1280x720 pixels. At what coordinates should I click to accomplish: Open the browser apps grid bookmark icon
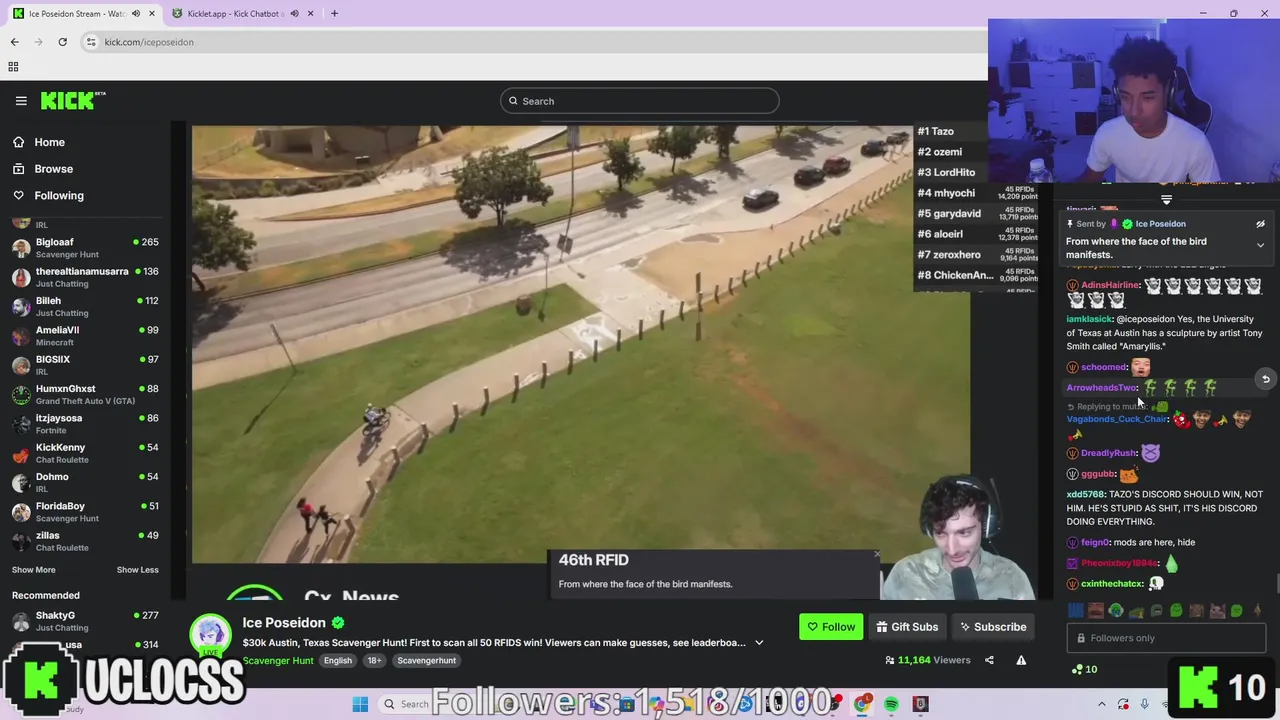(13, 67)
